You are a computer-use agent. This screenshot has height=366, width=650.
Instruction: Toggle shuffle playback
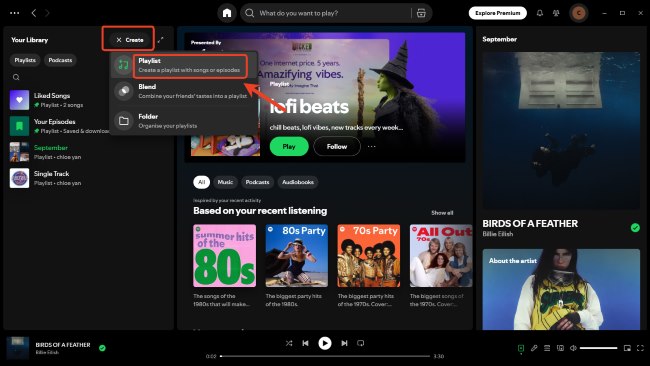click(289, 343)
